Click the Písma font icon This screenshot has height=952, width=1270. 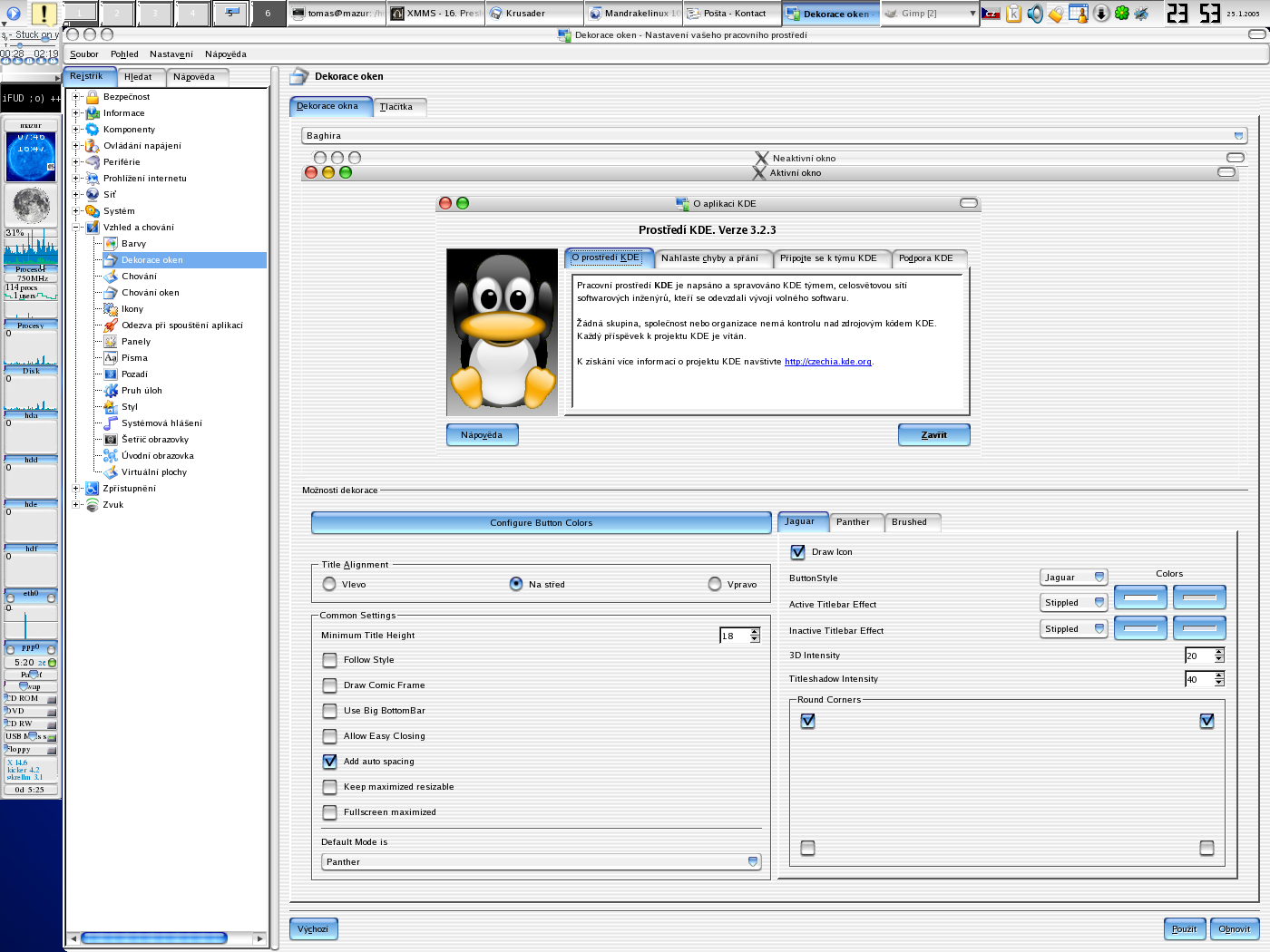[x=111, y=358]
